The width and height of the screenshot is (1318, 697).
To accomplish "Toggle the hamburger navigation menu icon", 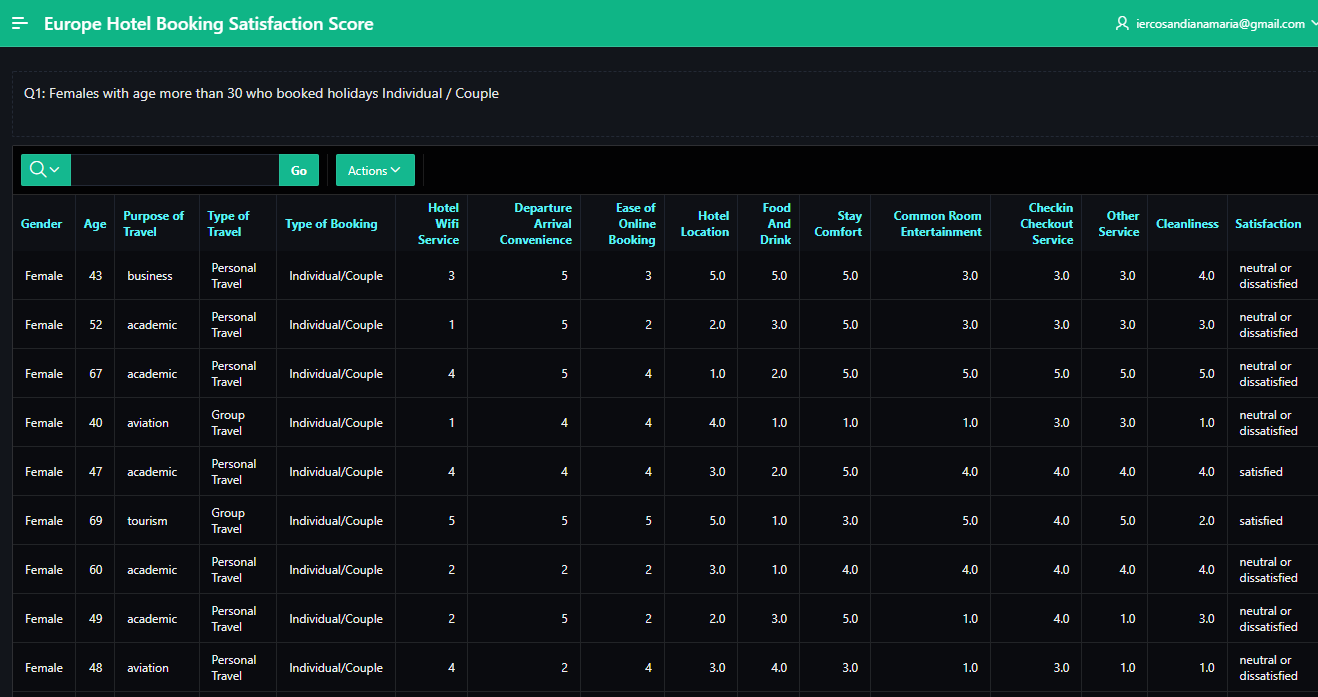I will pyautogui.click(x=20, y=24).
